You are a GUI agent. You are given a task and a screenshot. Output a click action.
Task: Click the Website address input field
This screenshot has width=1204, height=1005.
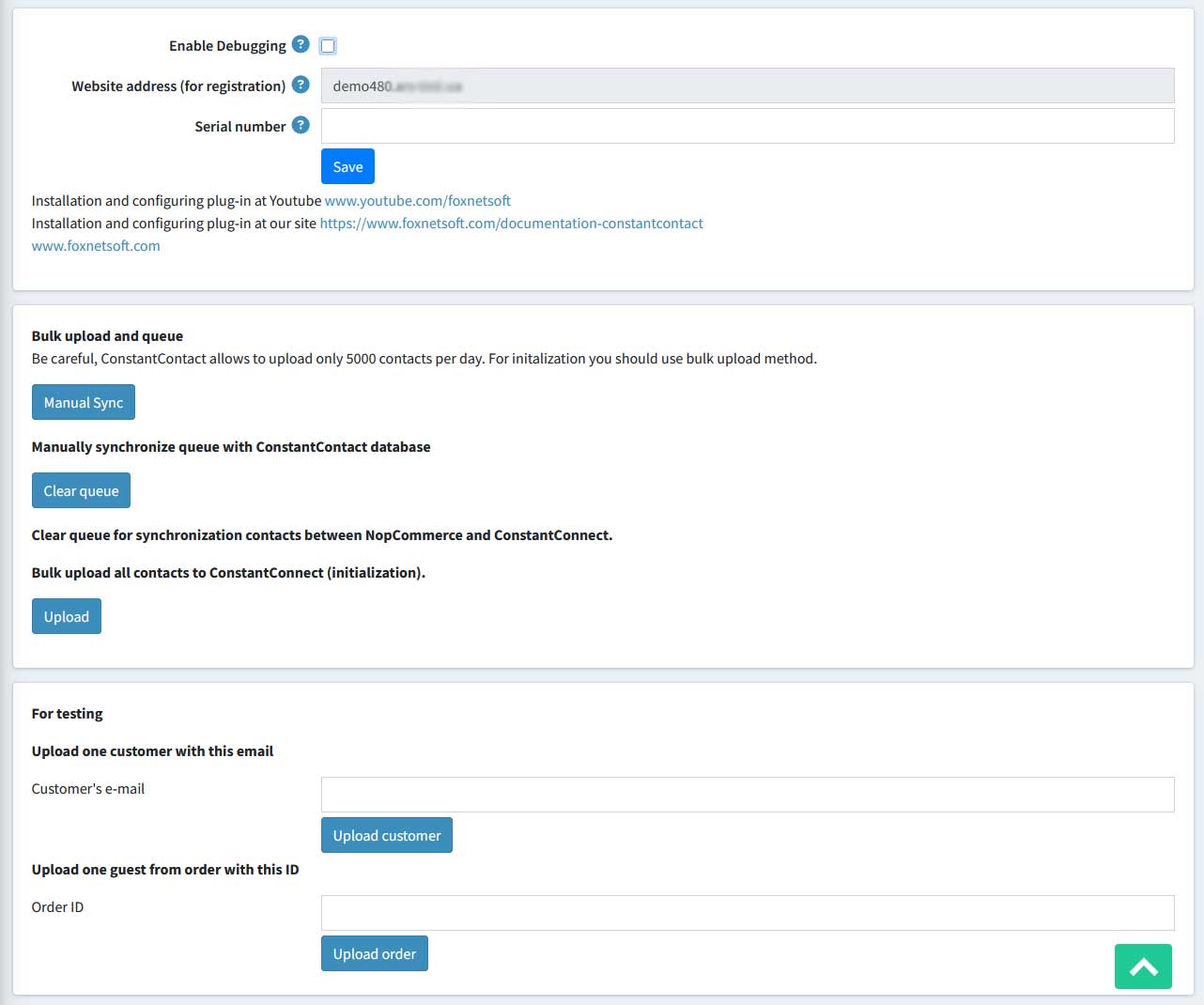[747, 85]
